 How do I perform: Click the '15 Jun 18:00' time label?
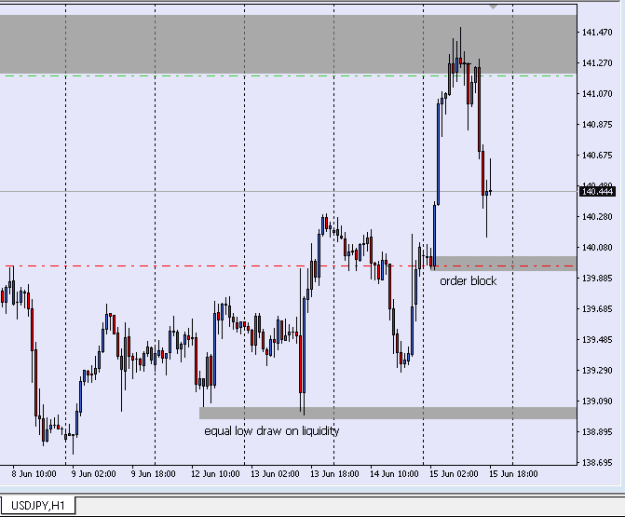pos(513,474)
